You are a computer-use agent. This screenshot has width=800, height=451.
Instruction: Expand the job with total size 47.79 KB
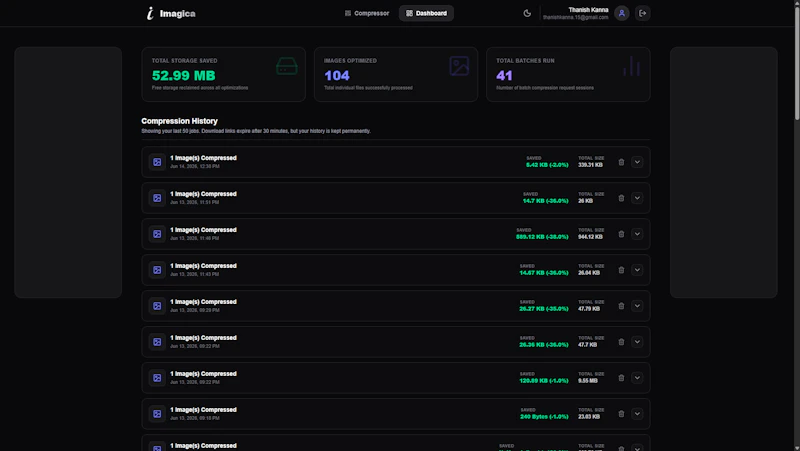pos(637,306)
